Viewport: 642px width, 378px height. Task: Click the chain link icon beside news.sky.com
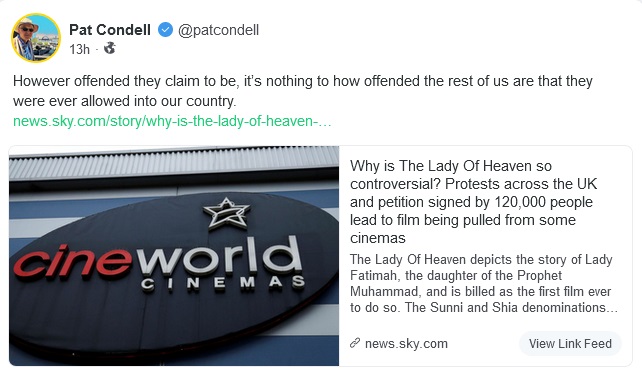pyautogui.click(x=355, y=343)
